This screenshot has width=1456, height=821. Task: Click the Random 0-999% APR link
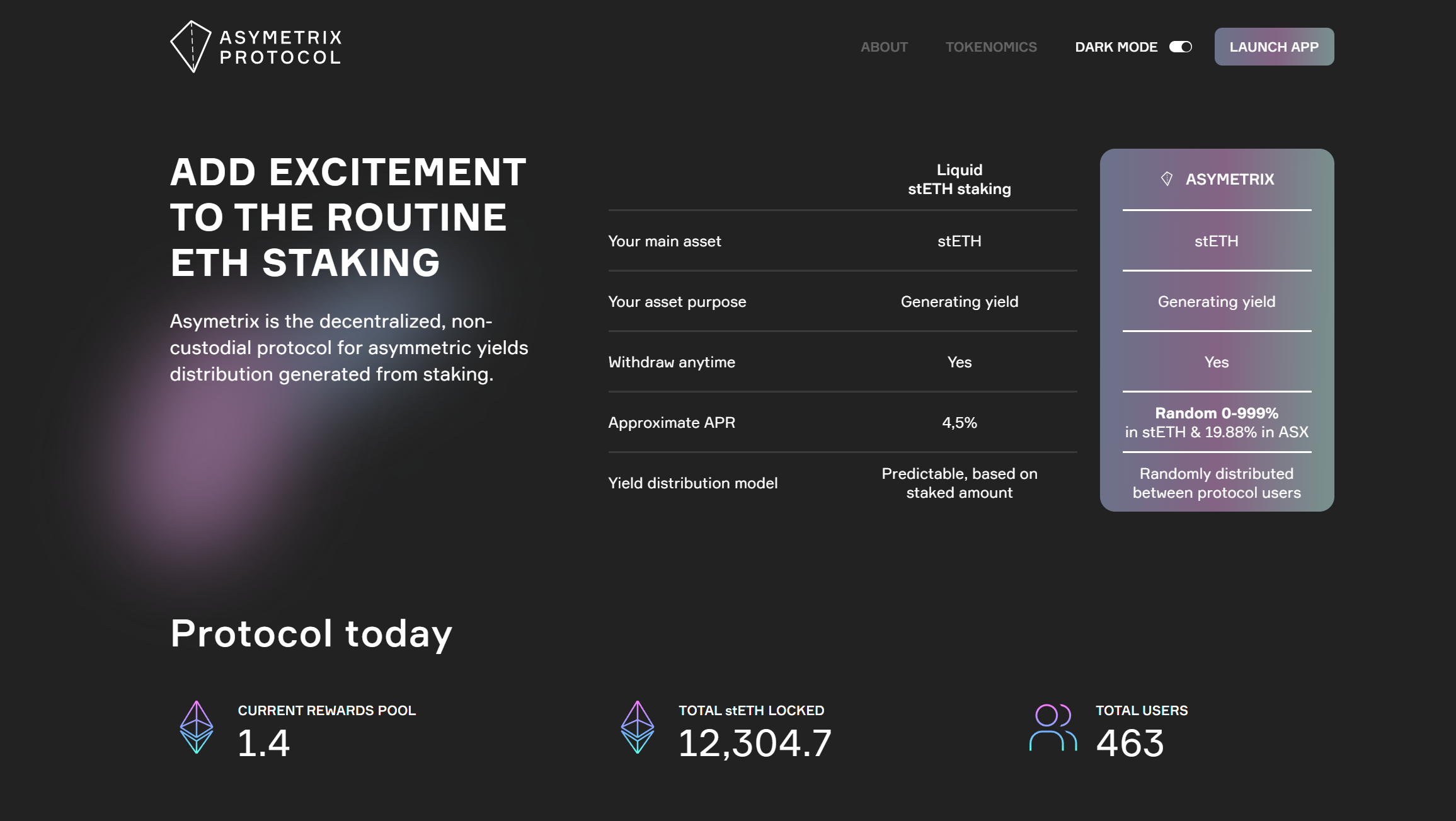pyautogui.click(x=1216, y=412)
